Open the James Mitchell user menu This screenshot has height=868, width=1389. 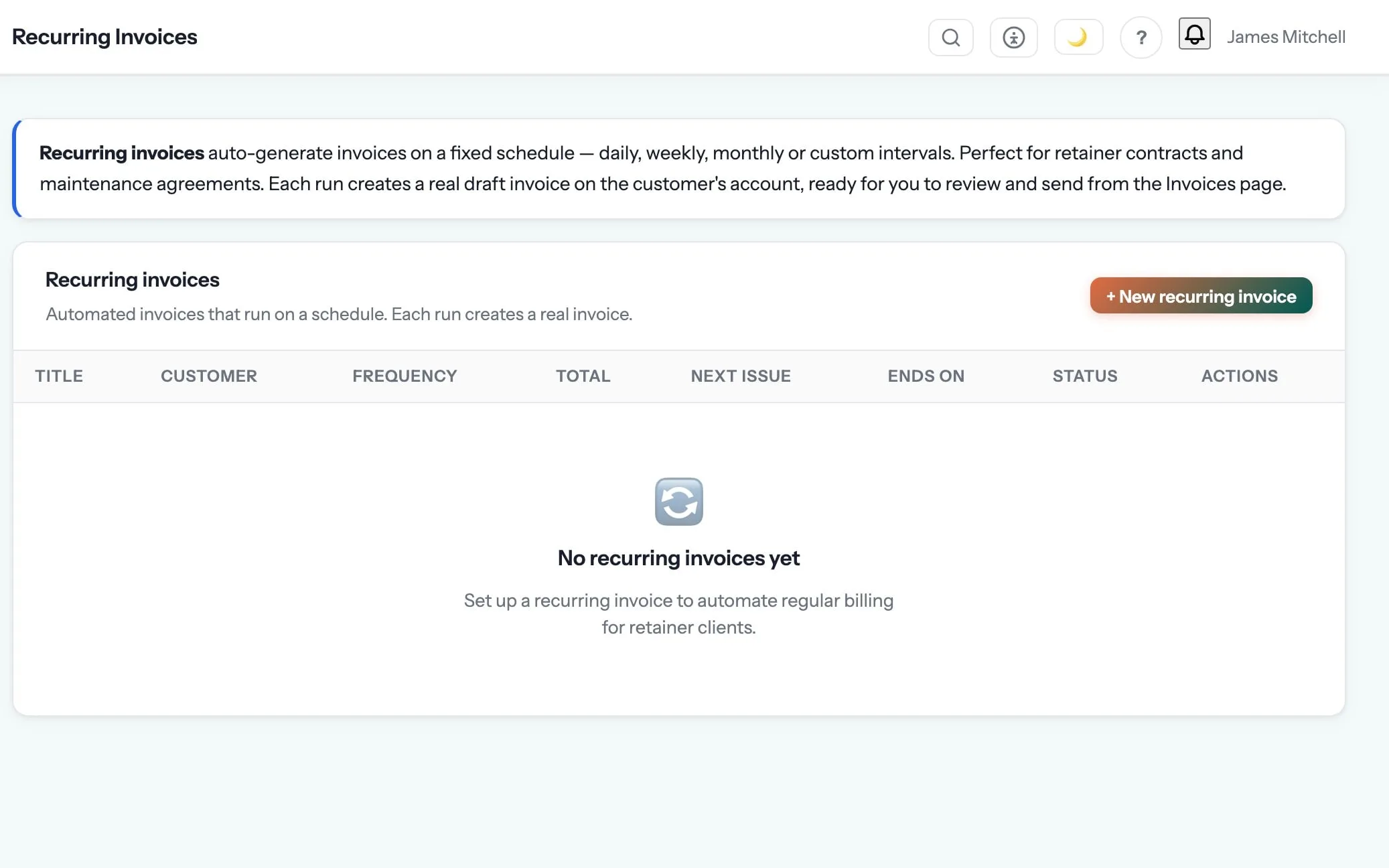coord(1286,37)
